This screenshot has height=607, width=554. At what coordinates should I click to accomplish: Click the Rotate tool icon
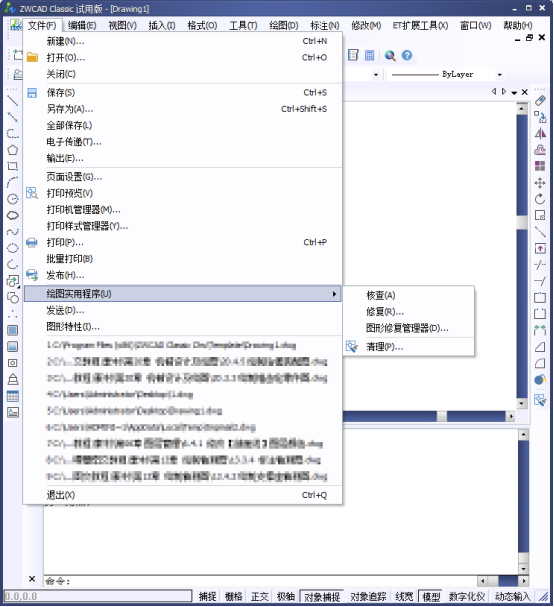tap(540, 199)
